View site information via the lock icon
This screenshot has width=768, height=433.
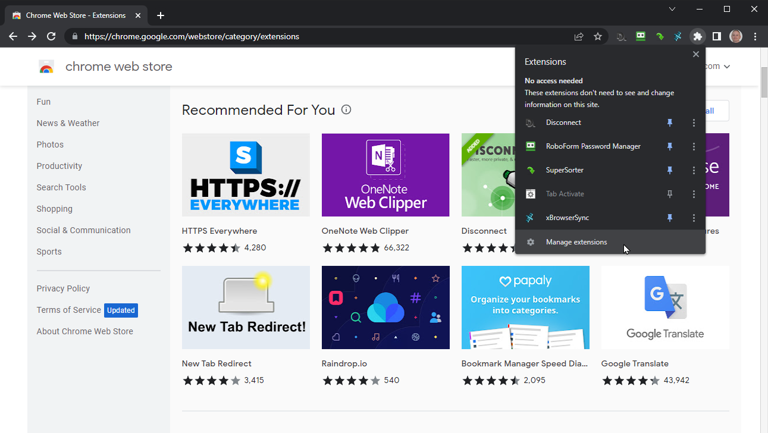(74, 36)
